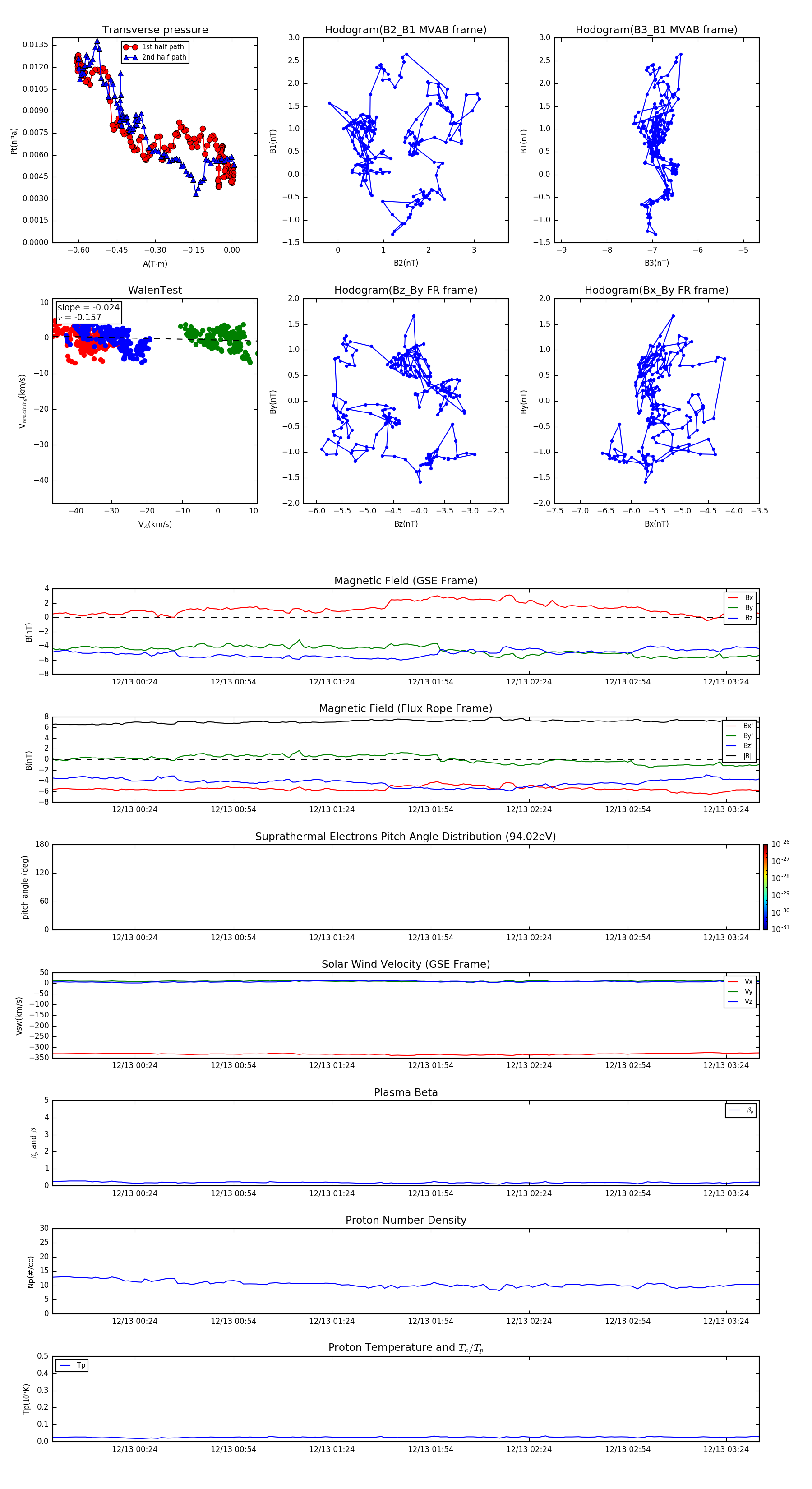
Task: Click the "Transverse pressure" plot title
Action: pos(155,30)
